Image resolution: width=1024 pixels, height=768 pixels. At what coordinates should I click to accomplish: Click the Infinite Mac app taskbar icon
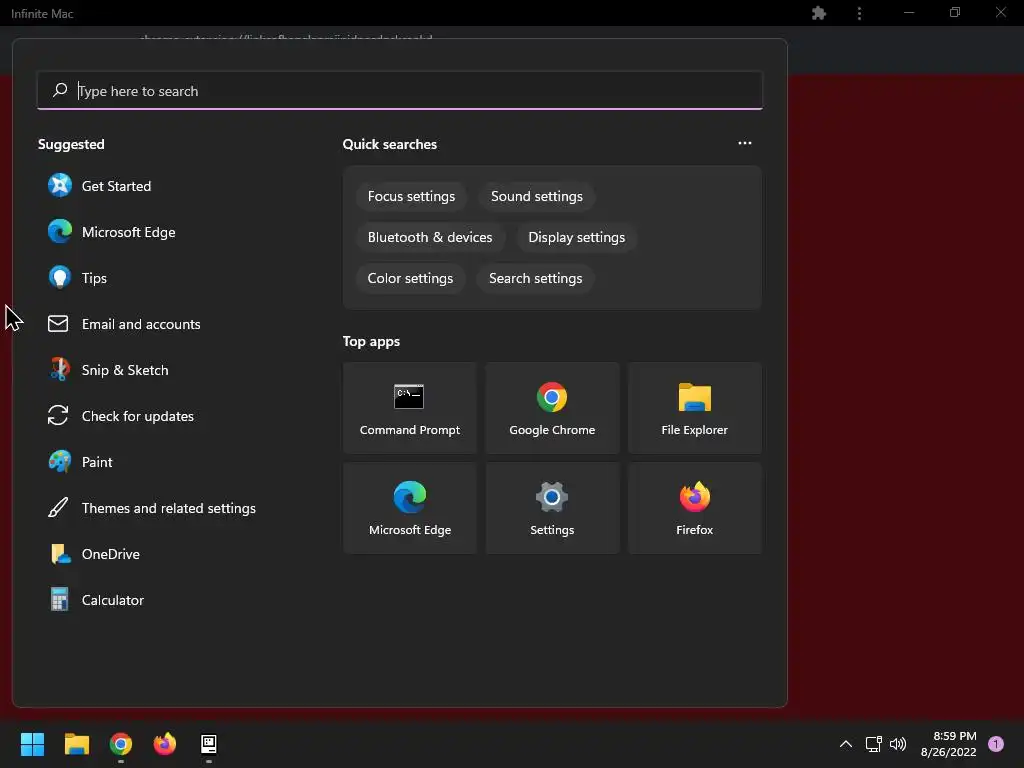(x=209, y=744)
